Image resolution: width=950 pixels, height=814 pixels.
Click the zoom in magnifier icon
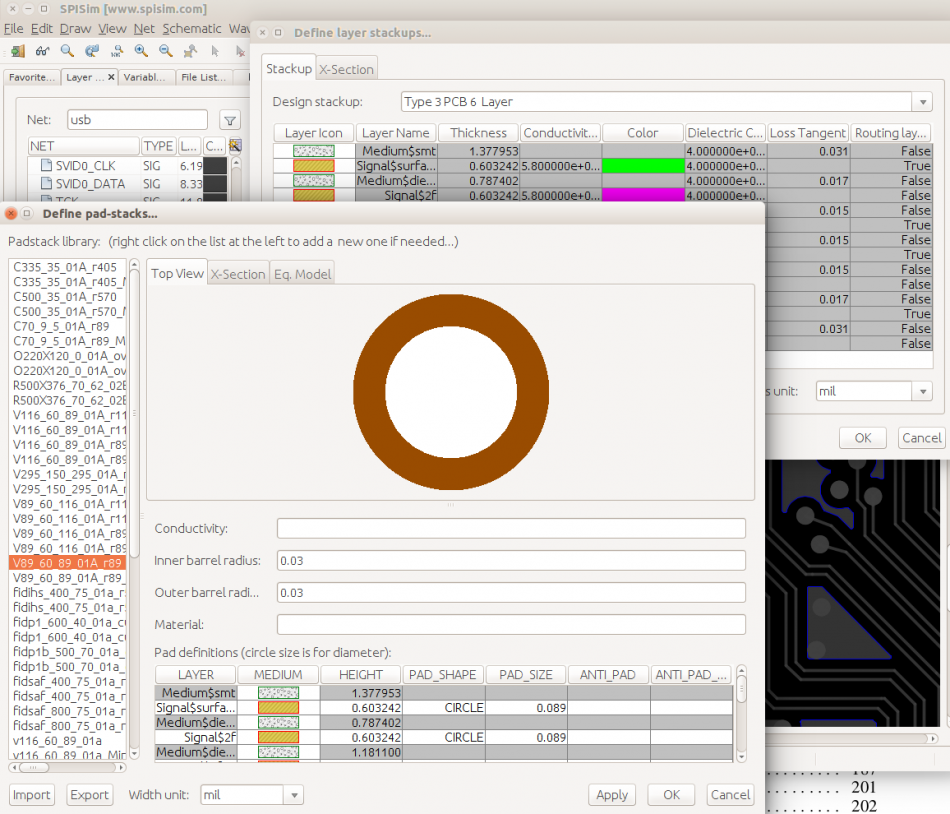click(141, 51)
